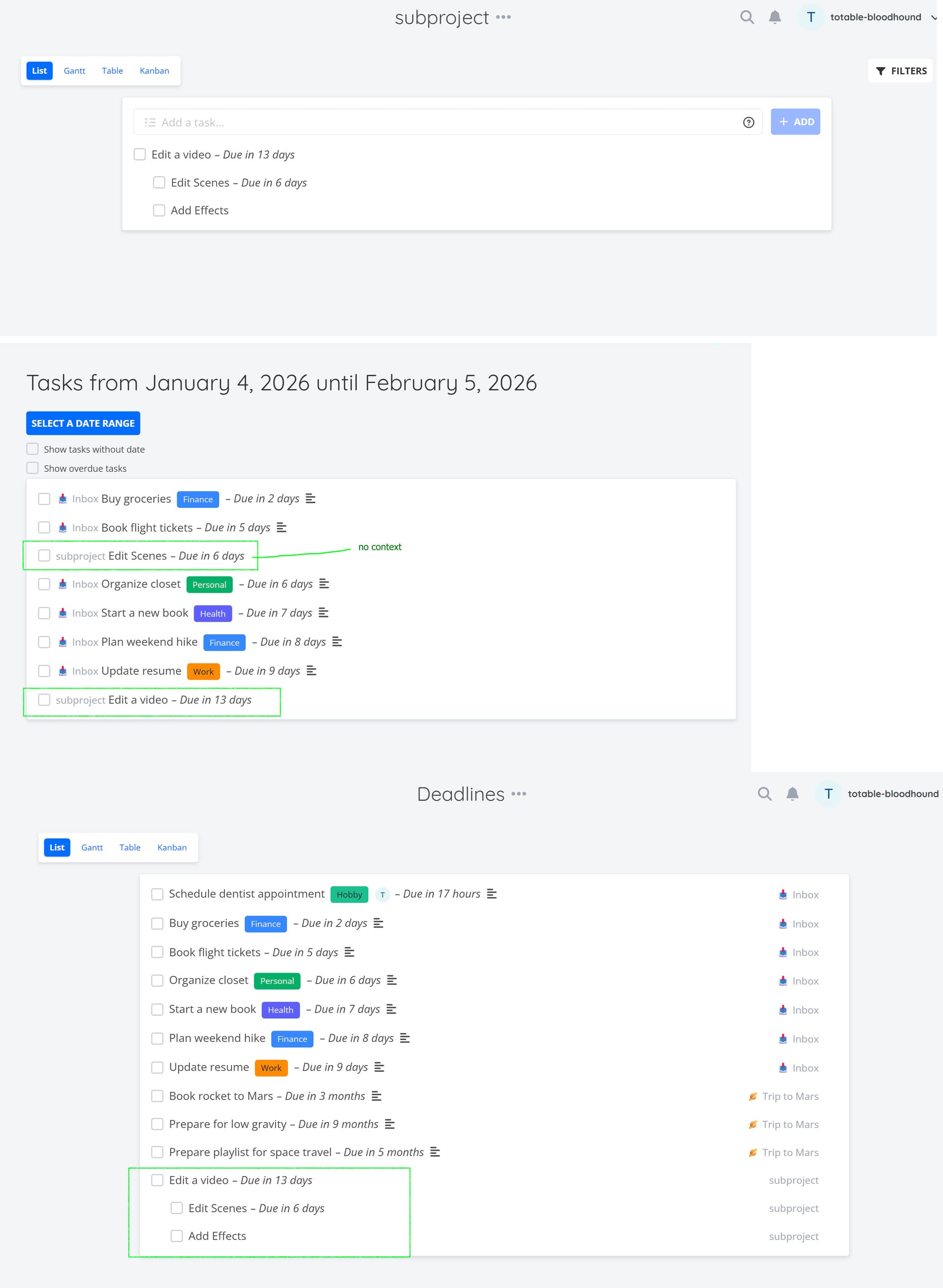Open notifications bell in the Deadlines header

pyautogui.click(x=792, y=794)
